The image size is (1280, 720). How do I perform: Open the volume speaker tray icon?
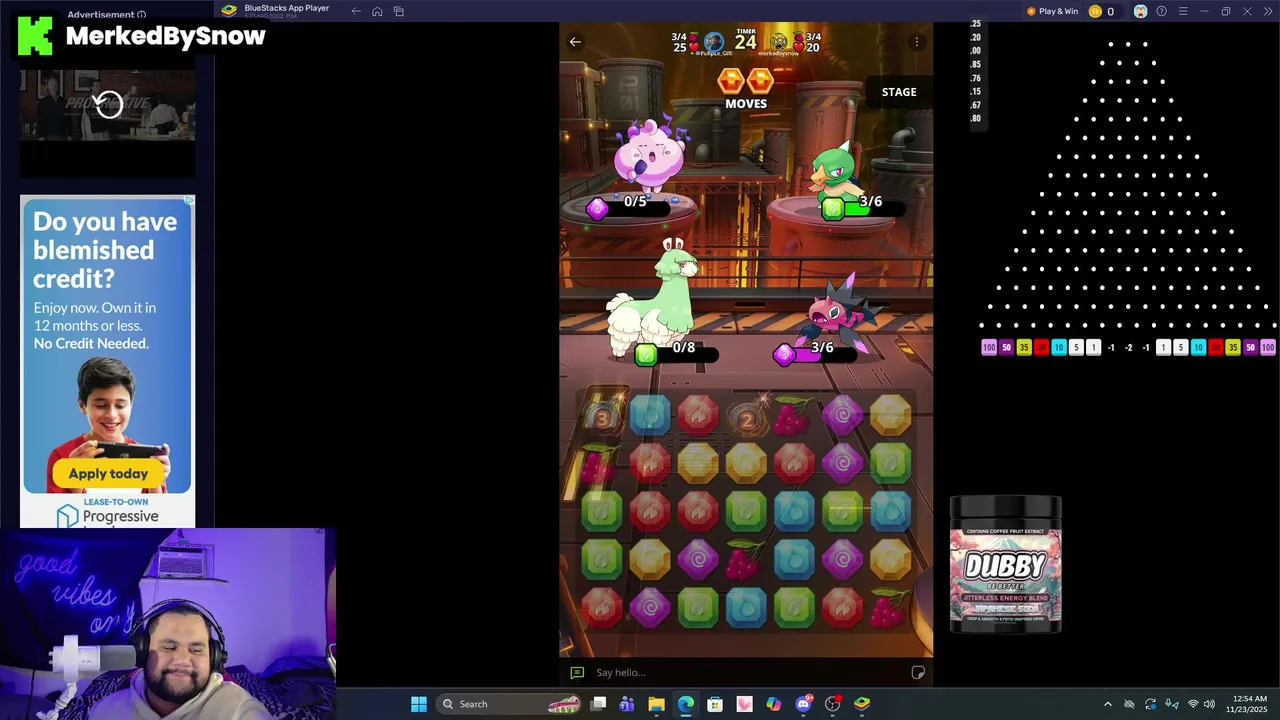(1209, 704)
